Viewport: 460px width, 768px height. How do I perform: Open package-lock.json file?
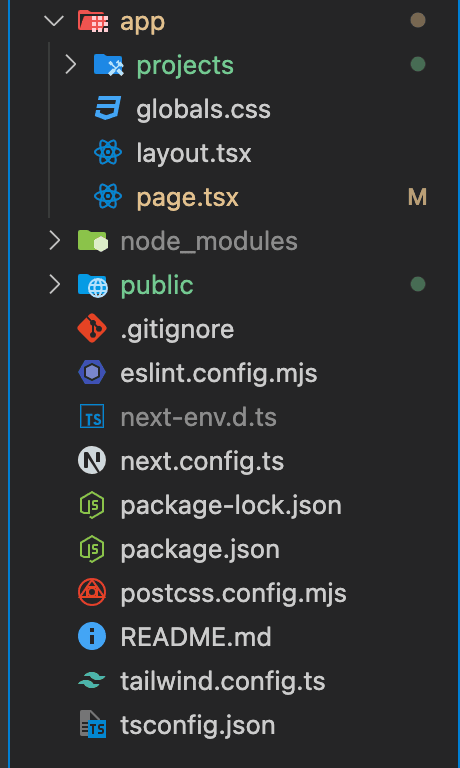point(231,506)
